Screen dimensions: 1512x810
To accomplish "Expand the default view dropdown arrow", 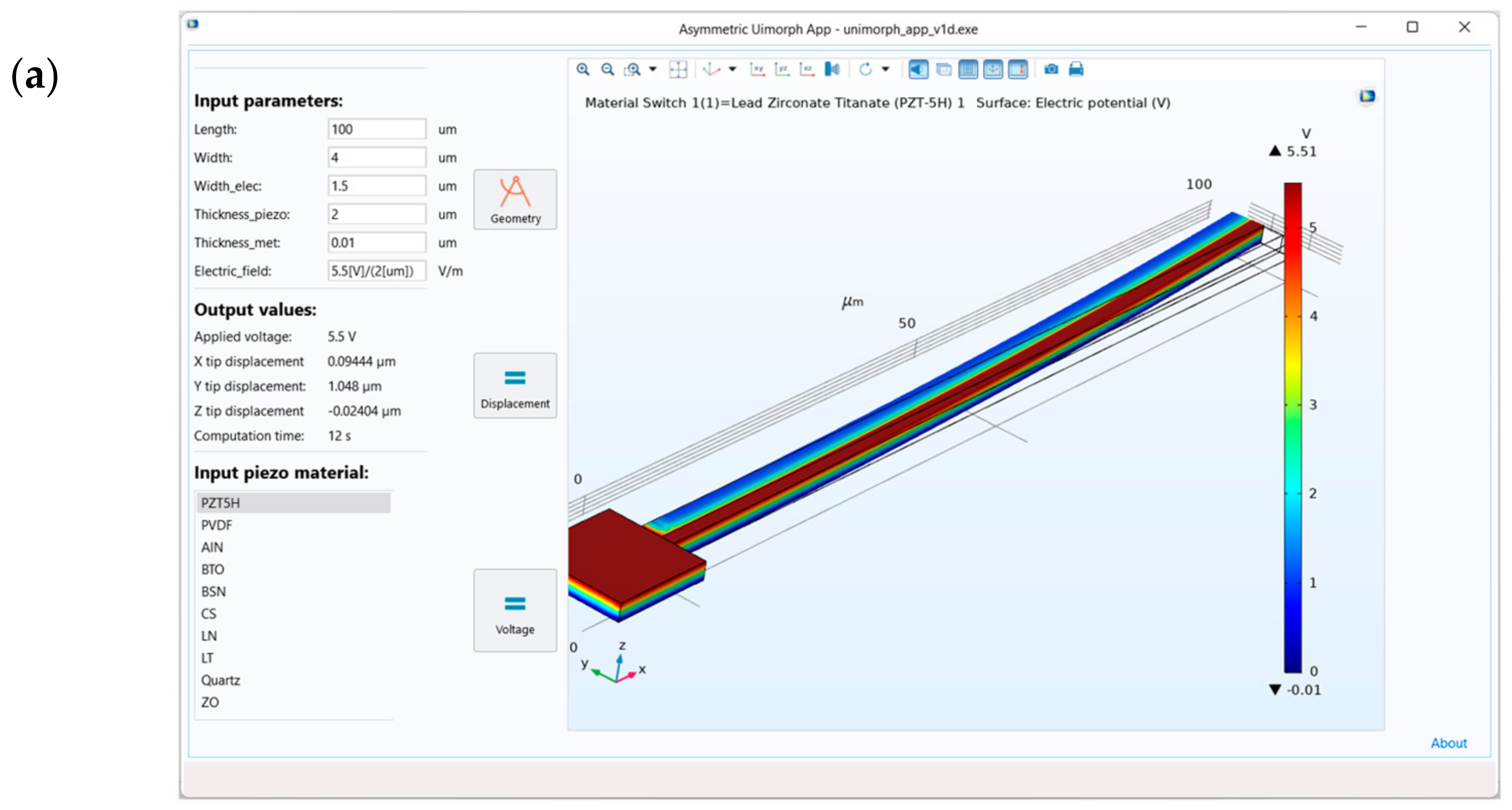I will [732, 69].
